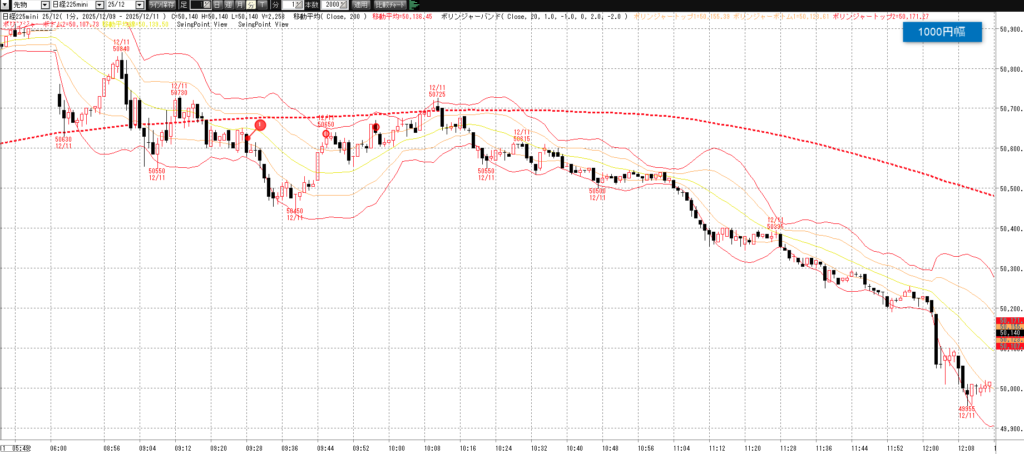
Task: Click the green flag icon in toolbar
Action: click(x=413, y=5)
